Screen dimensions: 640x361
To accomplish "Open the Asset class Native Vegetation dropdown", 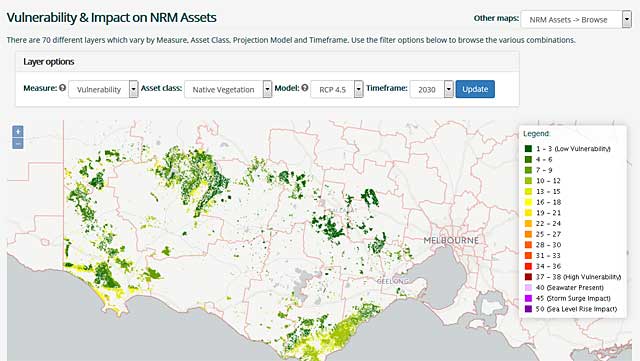I will coord(228,89).
